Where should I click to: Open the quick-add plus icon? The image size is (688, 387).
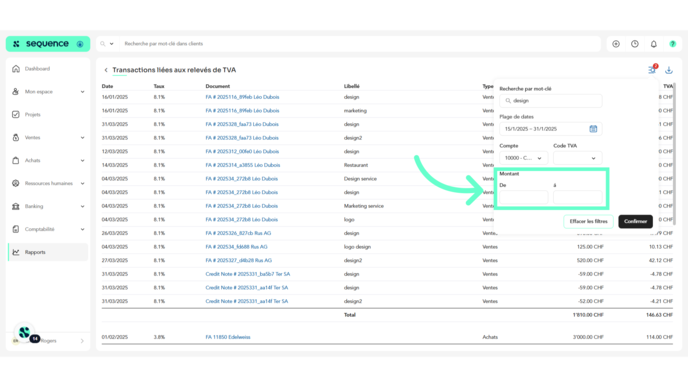616,44
